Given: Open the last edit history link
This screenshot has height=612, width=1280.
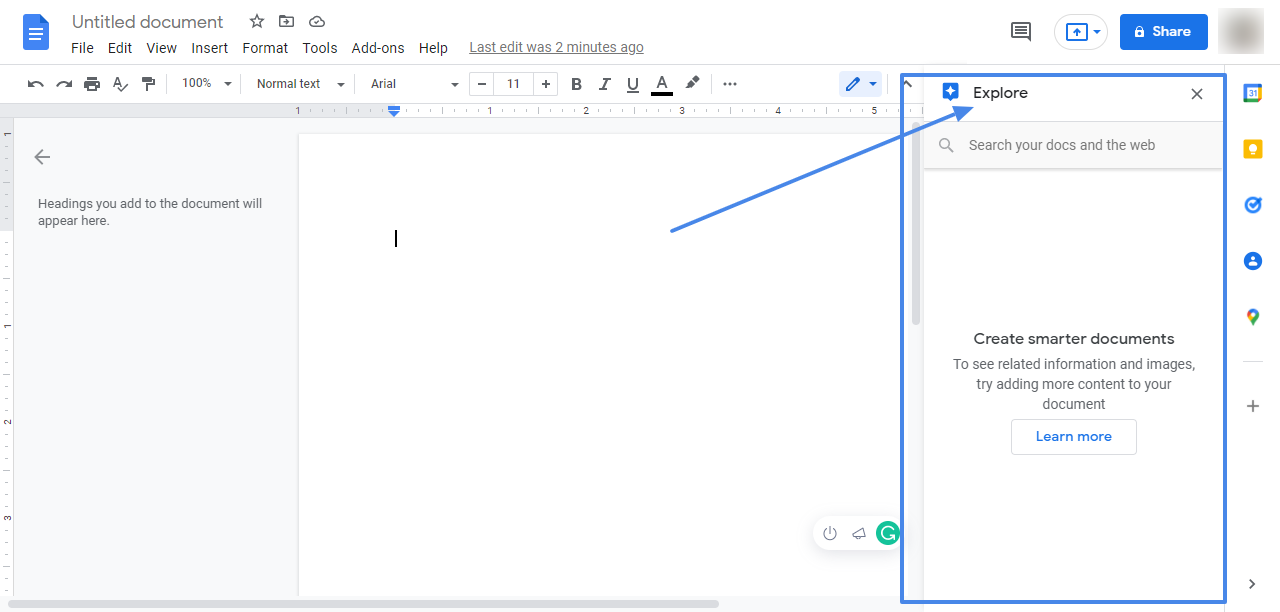Looking at the screenshot, I should (556, 47).
